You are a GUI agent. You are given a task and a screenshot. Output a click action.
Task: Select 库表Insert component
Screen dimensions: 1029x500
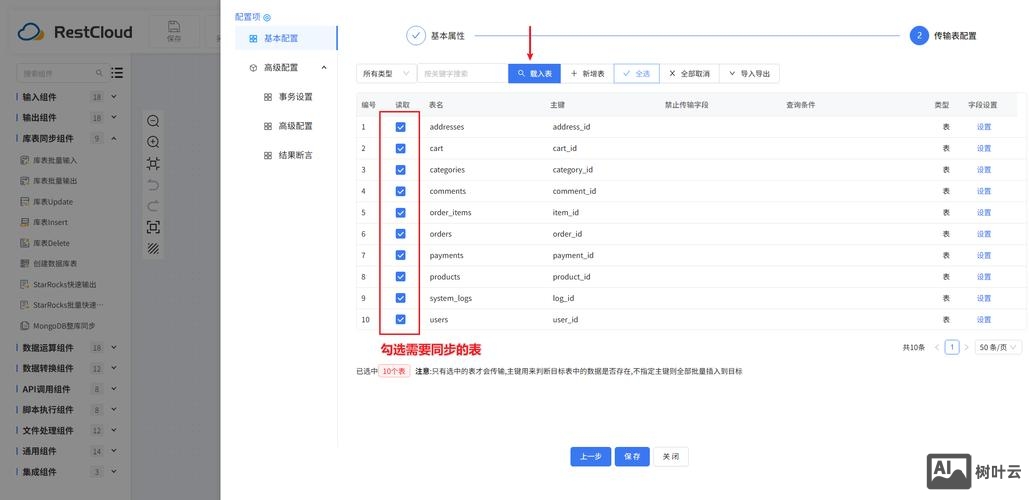click(x=44, y=222)
